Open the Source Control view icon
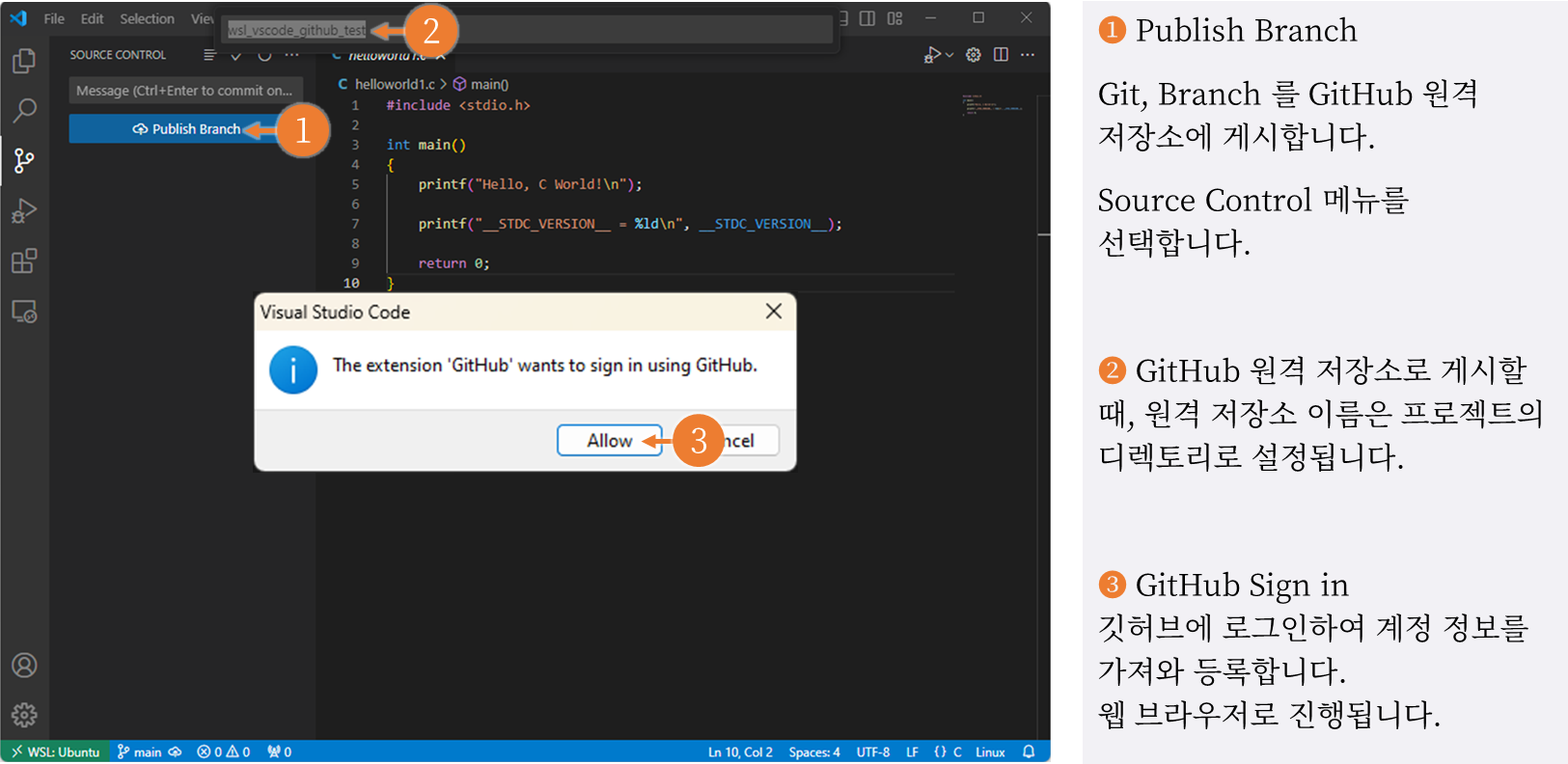Image resolution: width=1568 pixels, height=764 pixels. pos(24,160)
